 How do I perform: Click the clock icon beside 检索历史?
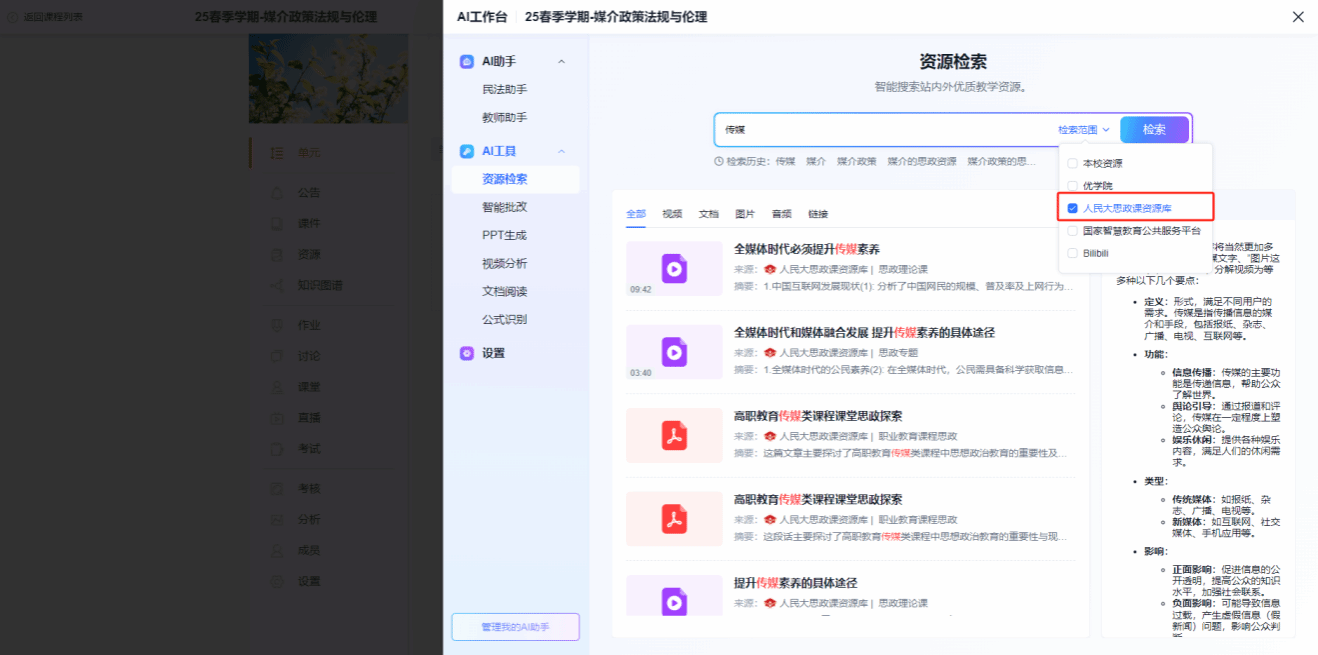point(719,161)
